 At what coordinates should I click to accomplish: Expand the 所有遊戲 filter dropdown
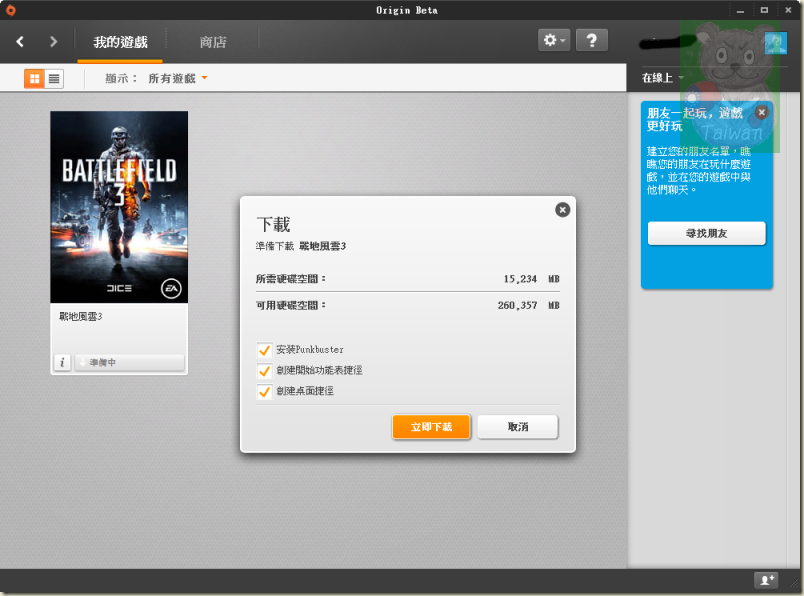pyautogui.click(x=177, y=78)
